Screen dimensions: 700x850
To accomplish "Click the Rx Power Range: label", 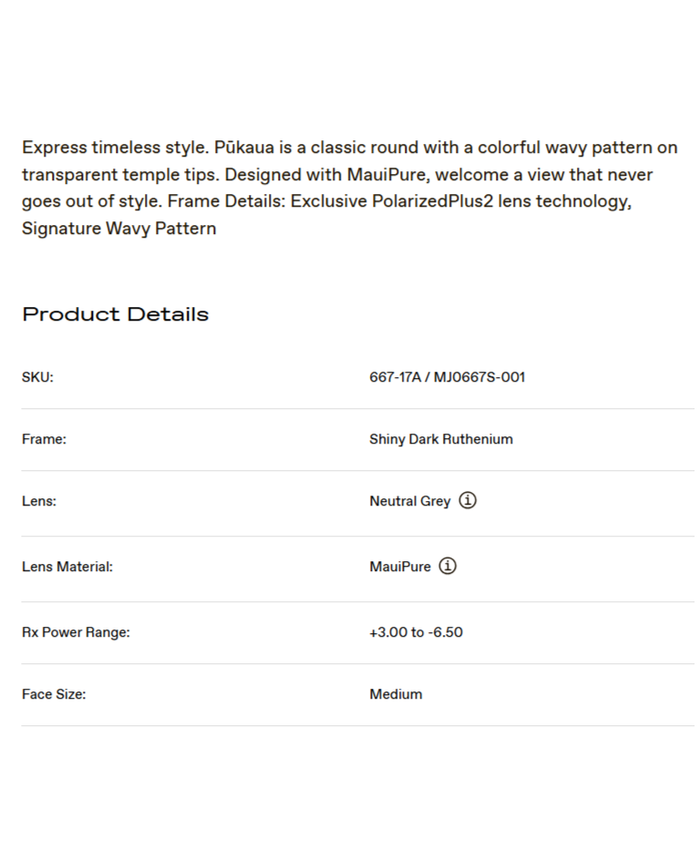I will (x=76, y=632).
